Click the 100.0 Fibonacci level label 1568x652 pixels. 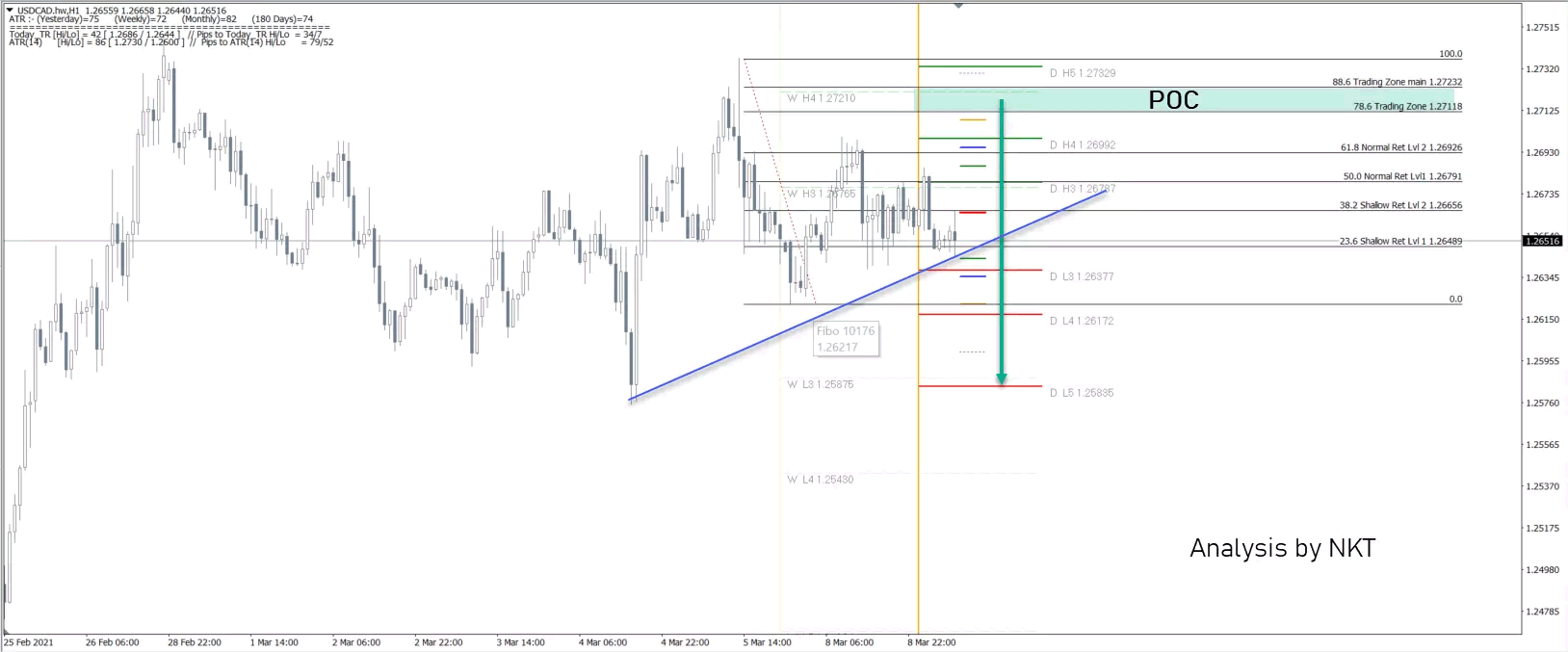click(x=1450, y=54)
